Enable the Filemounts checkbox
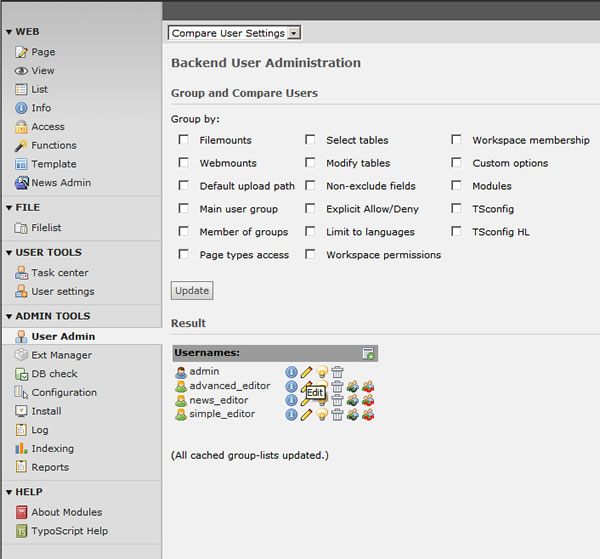 [183, 140]
